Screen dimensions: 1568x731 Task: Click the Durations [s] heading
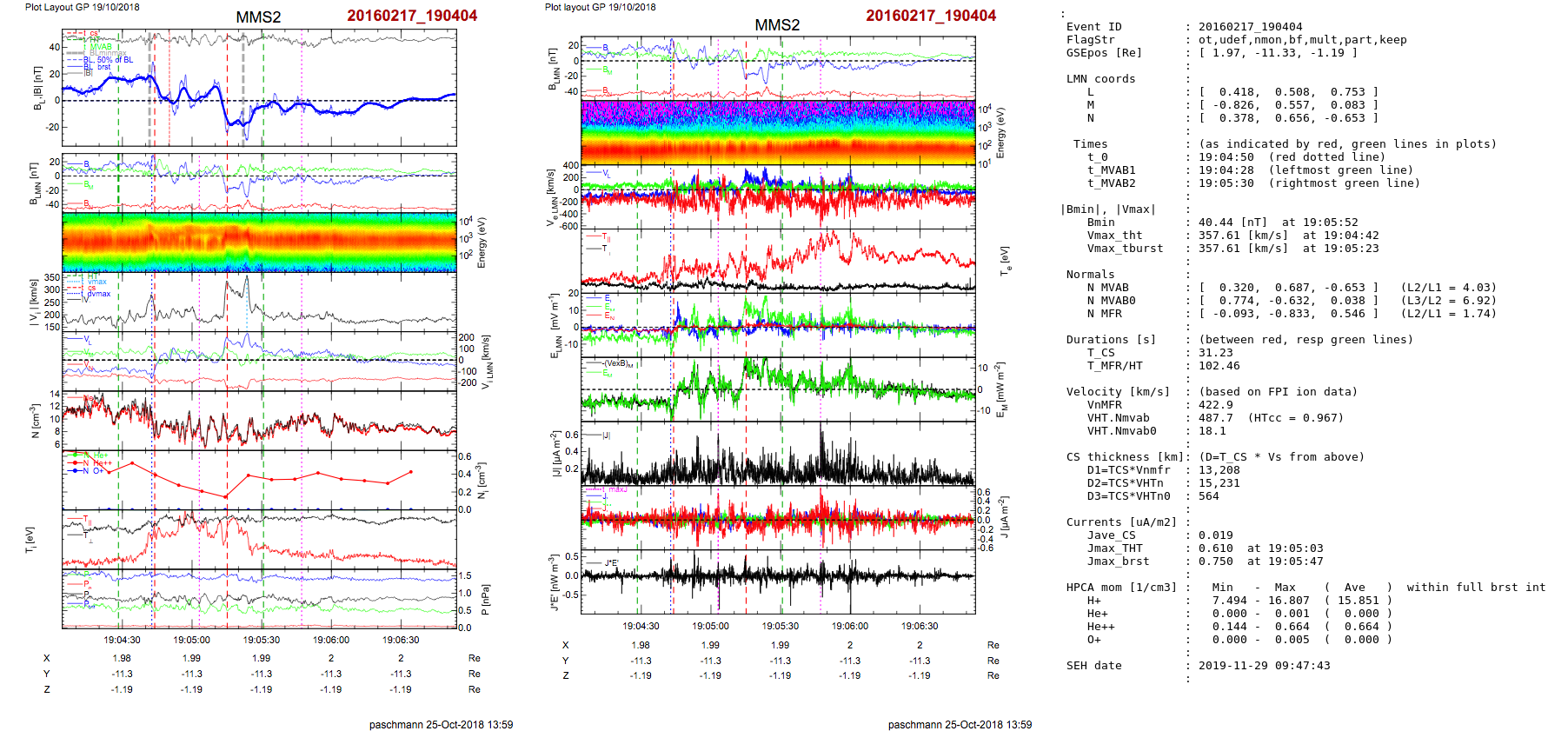click(1111, 340)
